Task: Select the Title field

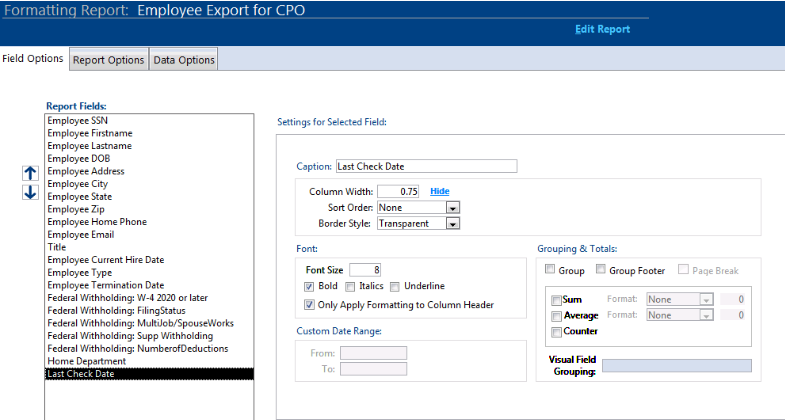Action: [x=149, y=247]
